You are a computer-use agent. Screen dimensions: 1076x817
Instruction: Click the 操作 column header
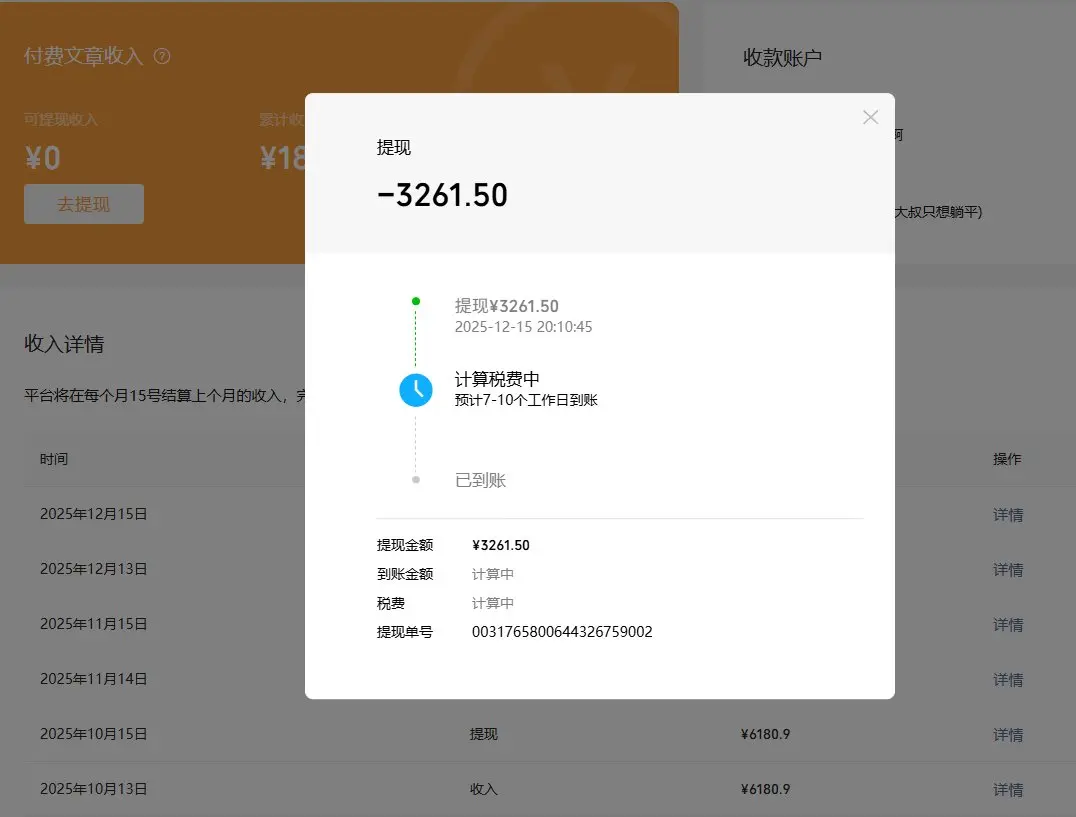pyautogui.click(x=1007, y=459)
